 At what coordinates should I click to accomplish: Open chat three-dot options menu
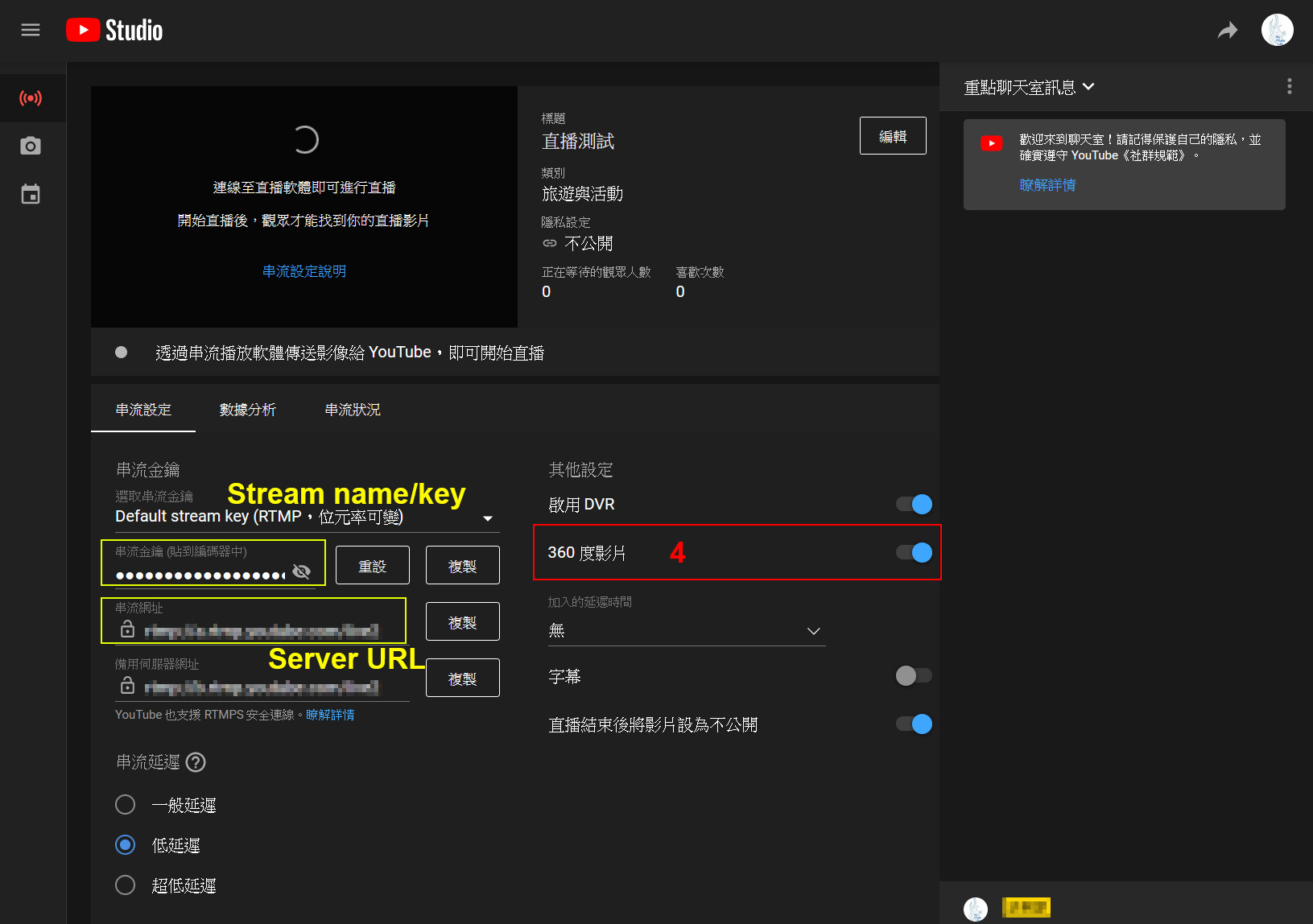1289,86
